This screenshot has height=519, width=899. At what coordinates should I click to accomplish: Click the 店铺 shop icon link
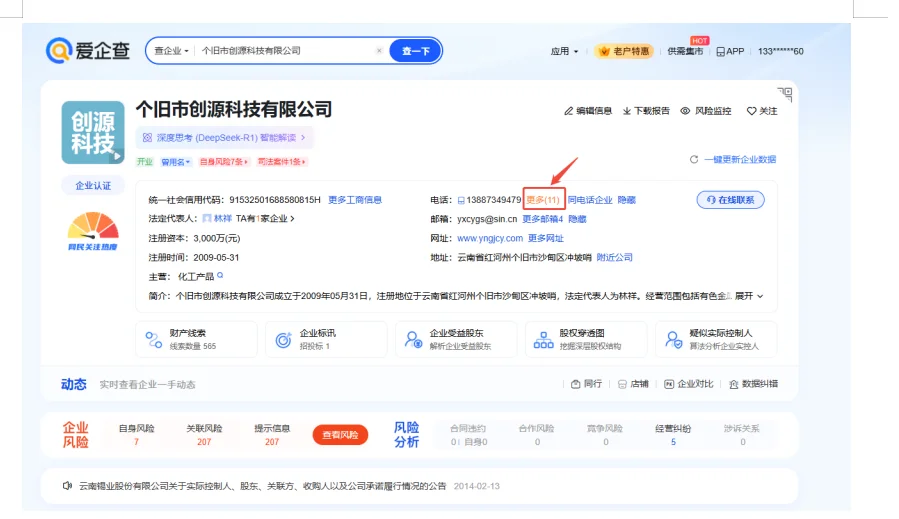[632, 384]
